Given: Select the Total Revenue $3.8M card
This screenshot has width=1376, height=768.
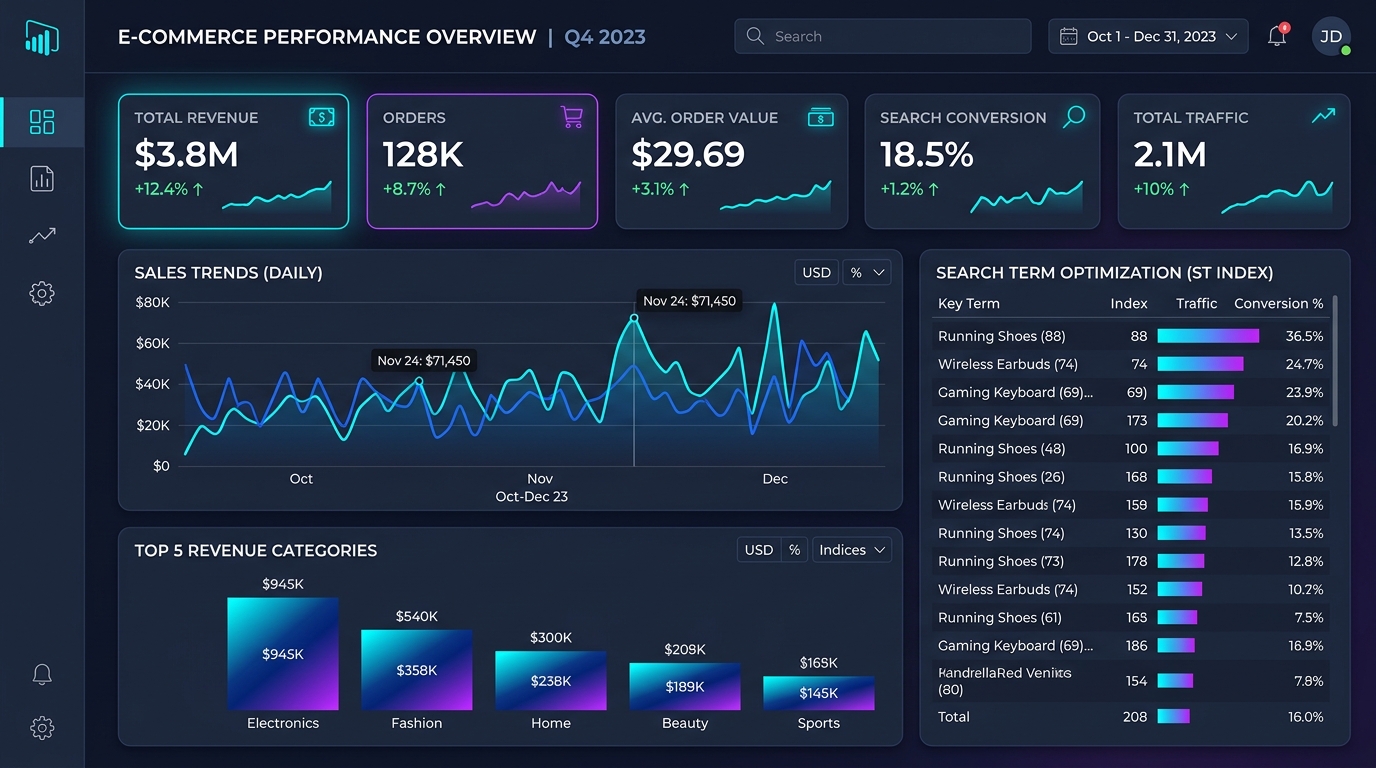Looking at the screenshot, I should click(233, 161).
